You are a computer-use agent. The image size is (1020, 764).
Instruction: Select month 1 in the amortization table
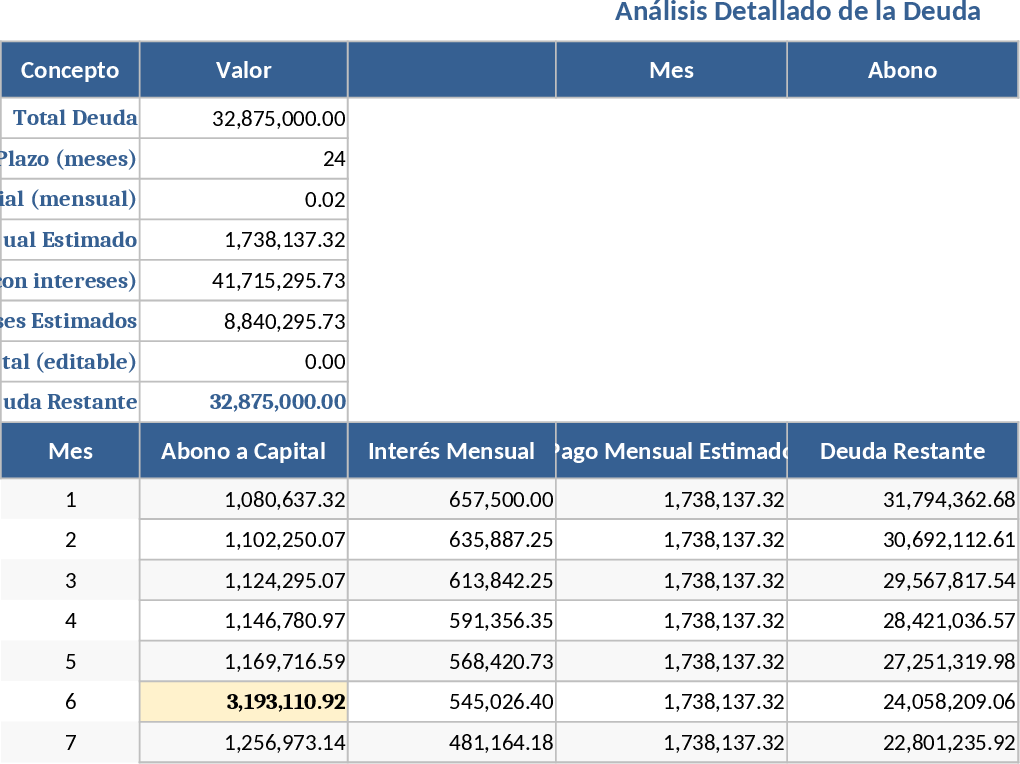pos(70,499)
